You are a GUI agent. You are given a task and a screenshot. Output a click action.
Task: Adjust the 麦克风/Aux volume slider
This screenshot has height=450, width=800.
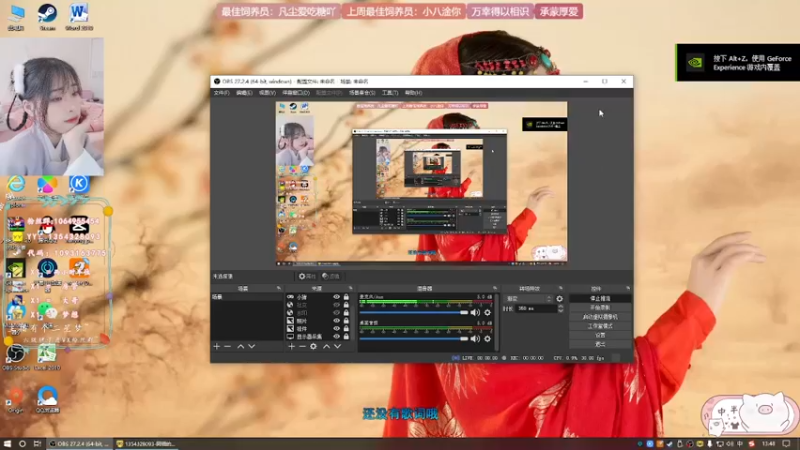click(x=414, y=313)
